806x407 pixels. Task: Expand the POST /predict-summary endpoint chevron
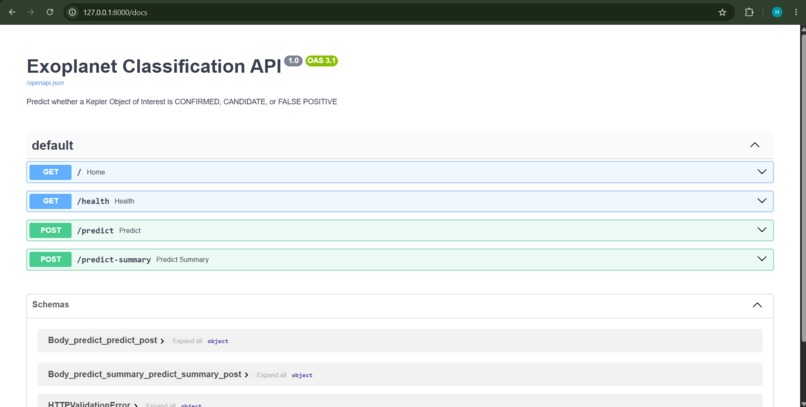click(x=762, y=259)
